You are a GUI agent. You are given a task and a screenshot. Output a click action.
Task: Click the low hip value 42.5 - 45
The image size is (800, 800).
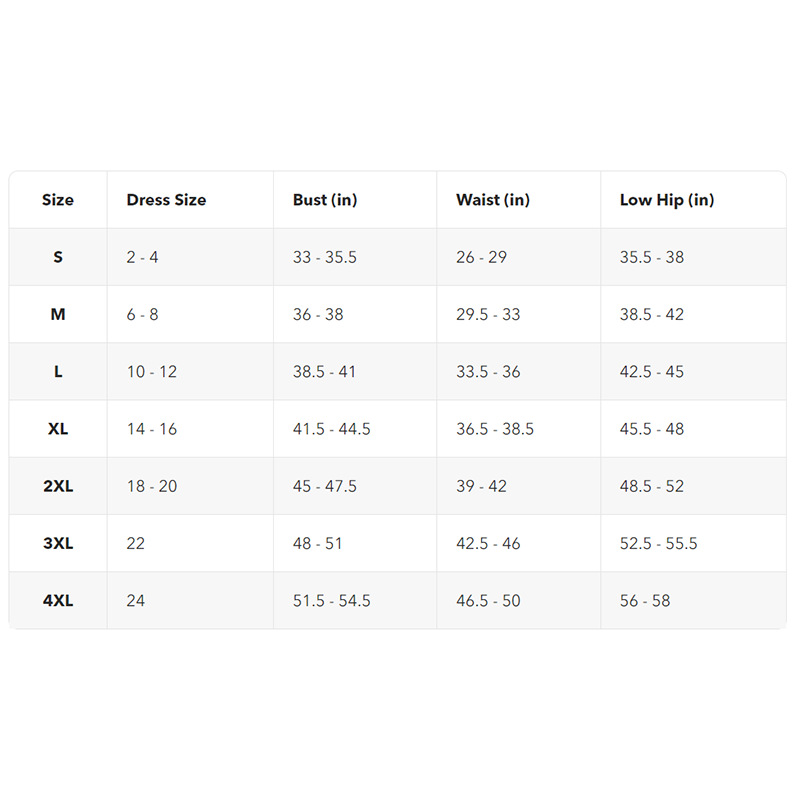click(652, 372)
